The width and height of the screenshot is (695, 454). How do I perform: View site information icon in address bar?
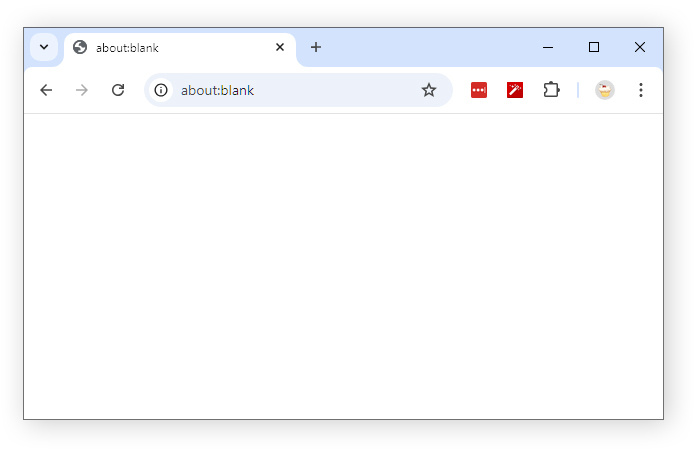click(161, 90)
